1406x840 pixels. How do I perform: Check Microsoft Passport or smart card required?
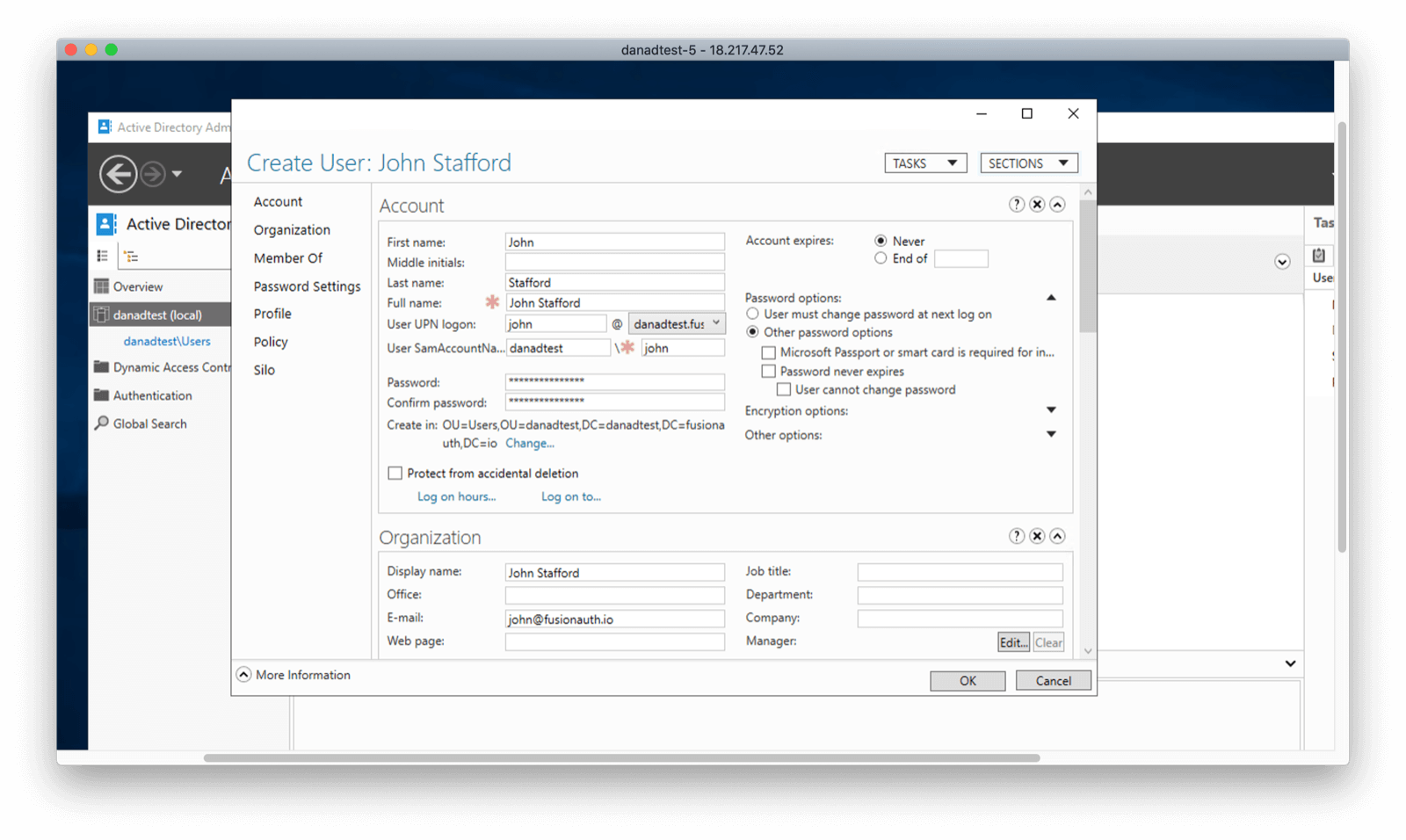click(x=769, y=352)
